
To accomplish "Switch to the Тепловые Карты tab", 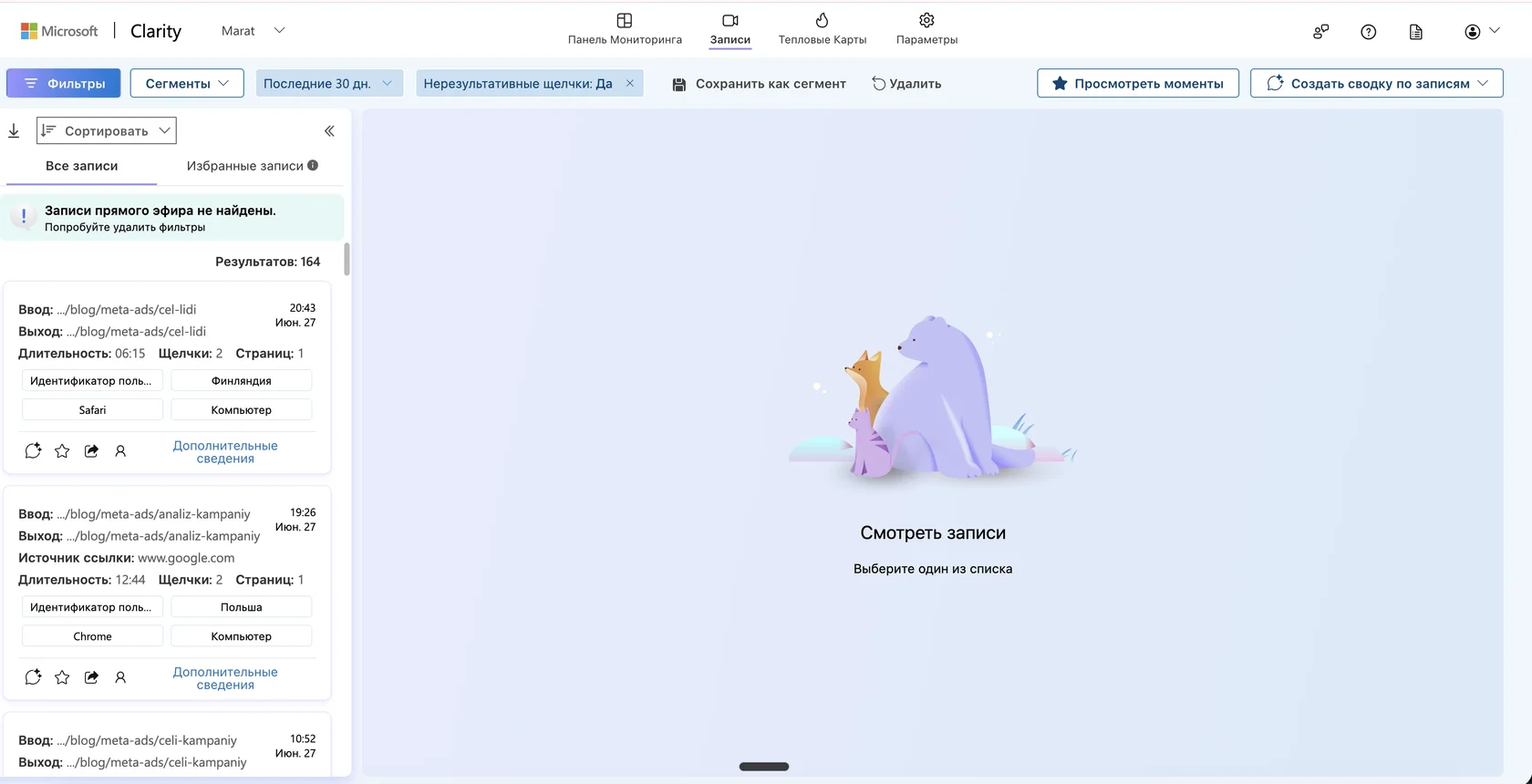I will click(822, 29).
